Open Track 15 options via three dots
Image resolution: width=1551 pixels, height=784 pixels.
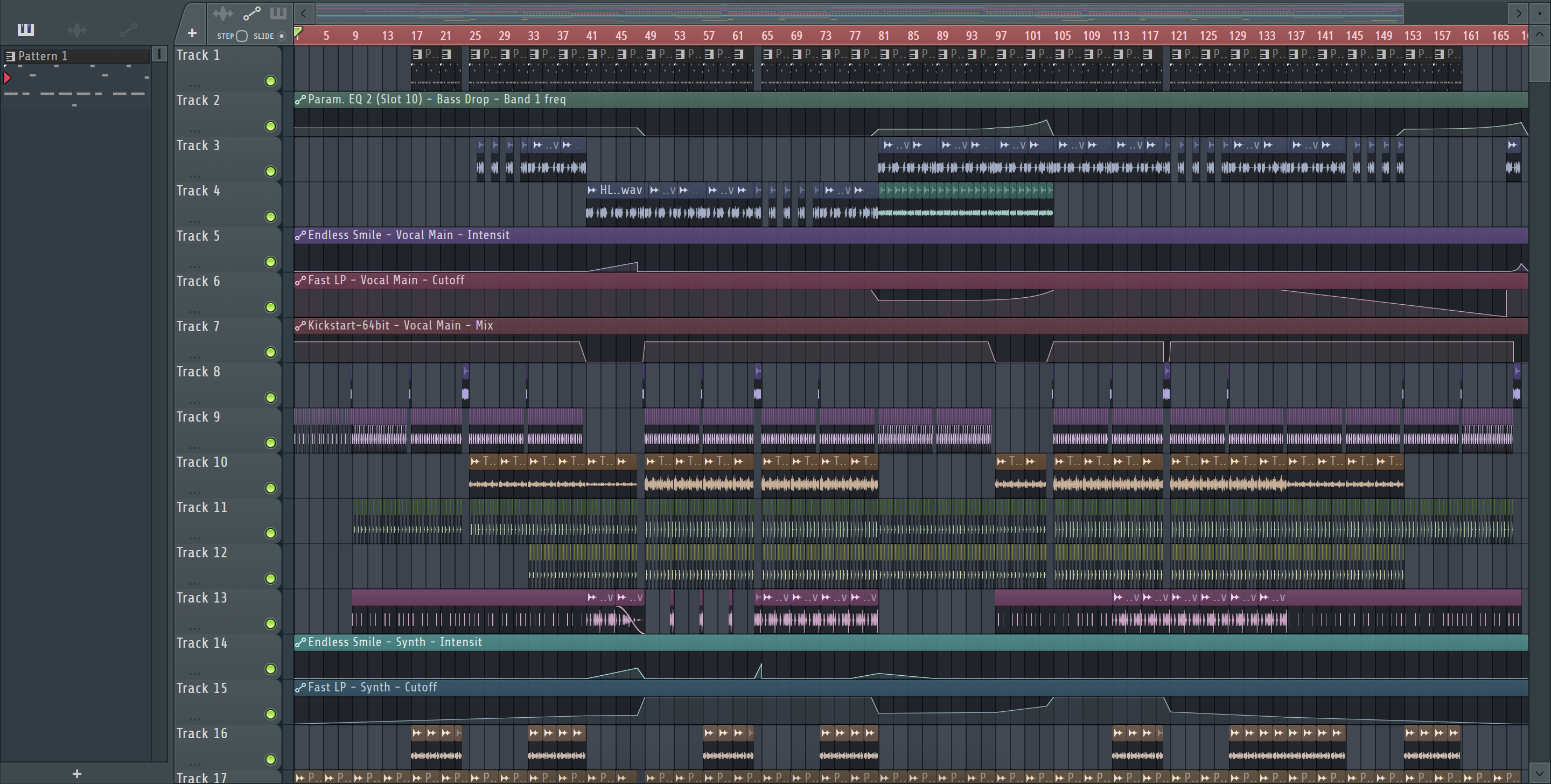tap(194, 718)
